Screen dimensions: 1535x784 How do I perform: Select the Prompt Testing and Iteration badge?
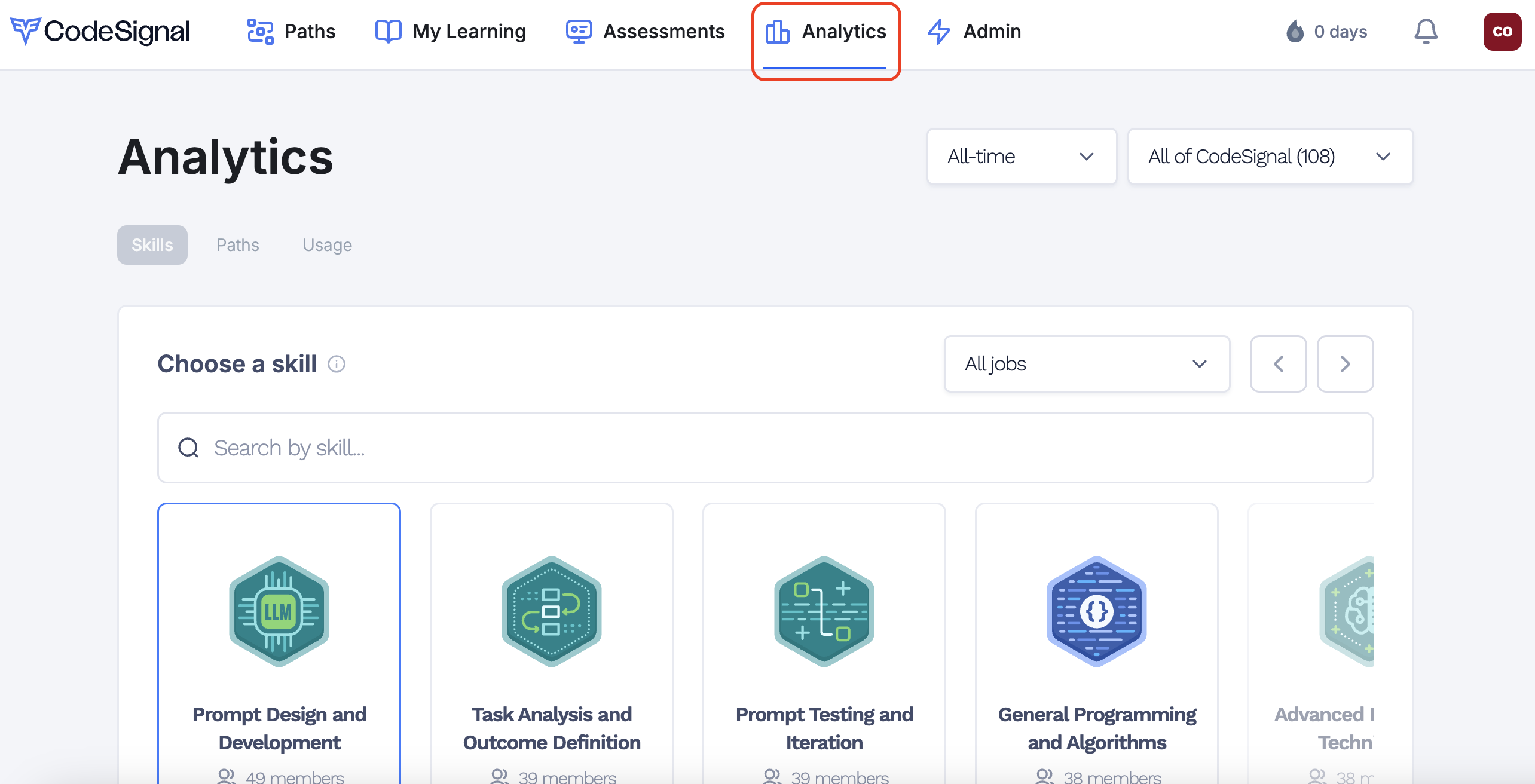point(824,611)
